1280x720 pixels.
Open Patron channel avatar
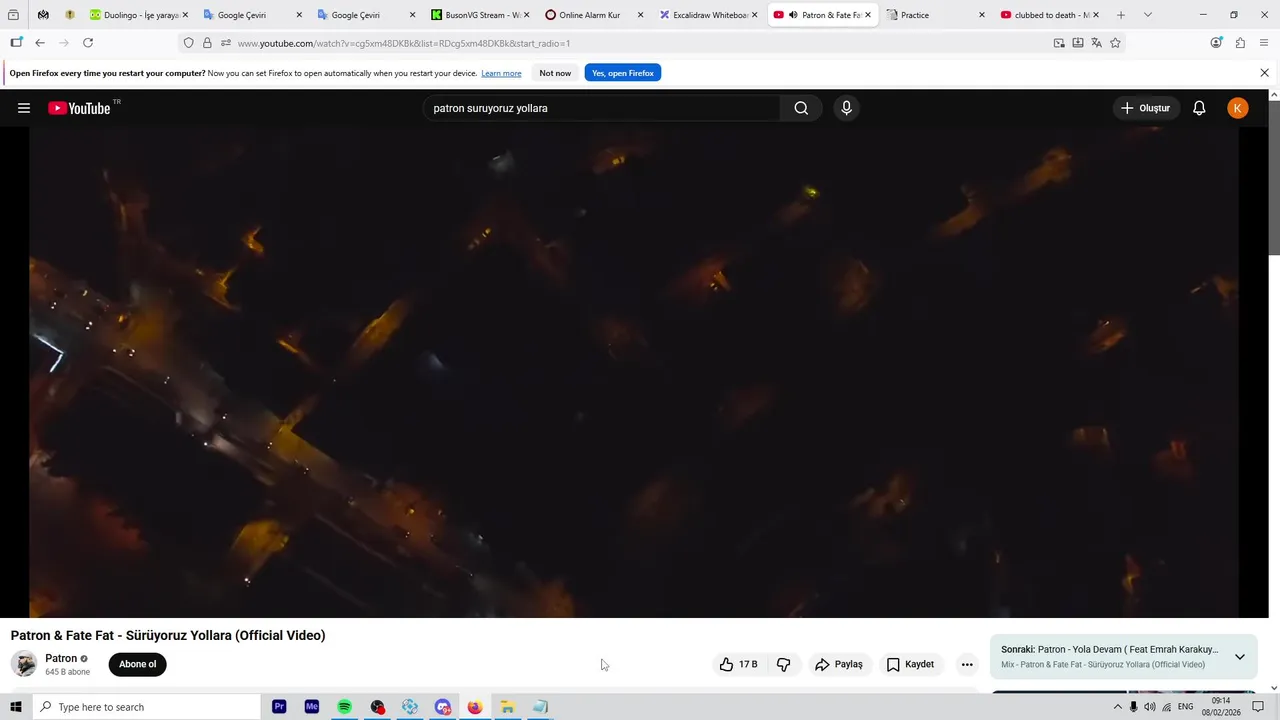tap(24, 664)
